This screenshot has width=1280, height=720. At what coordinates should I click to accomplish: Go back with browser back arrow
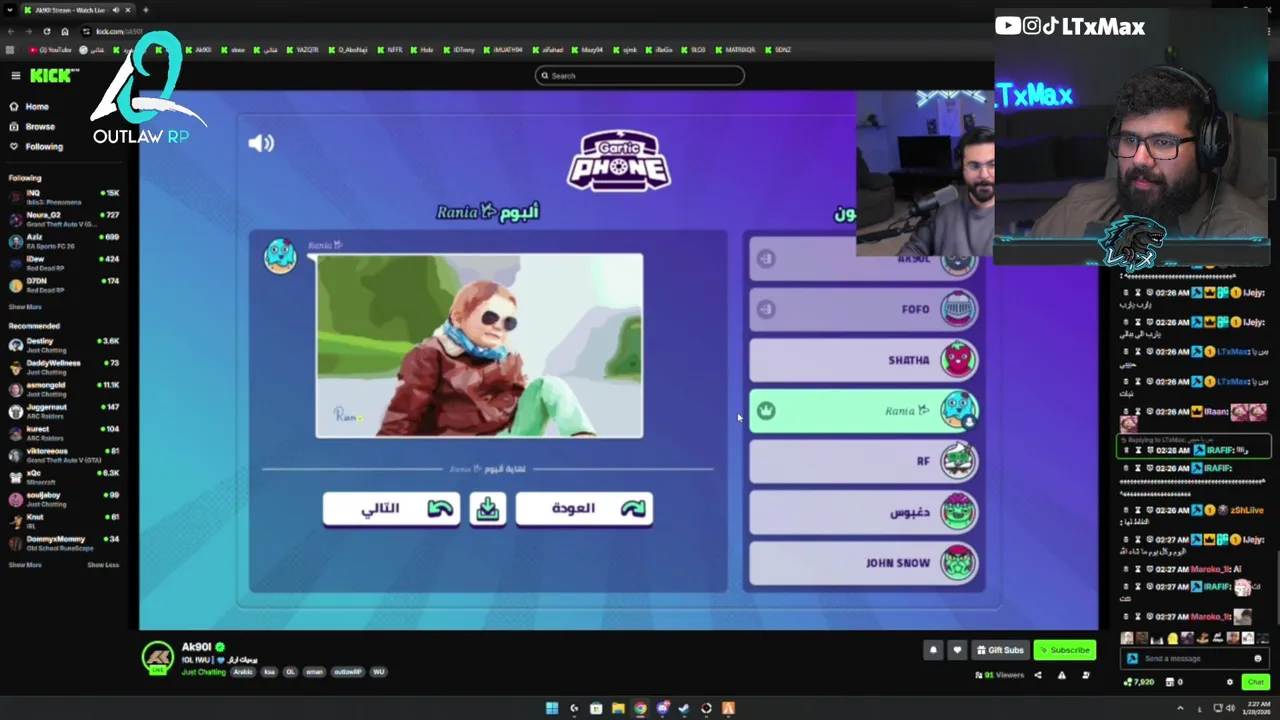(11, 31)
